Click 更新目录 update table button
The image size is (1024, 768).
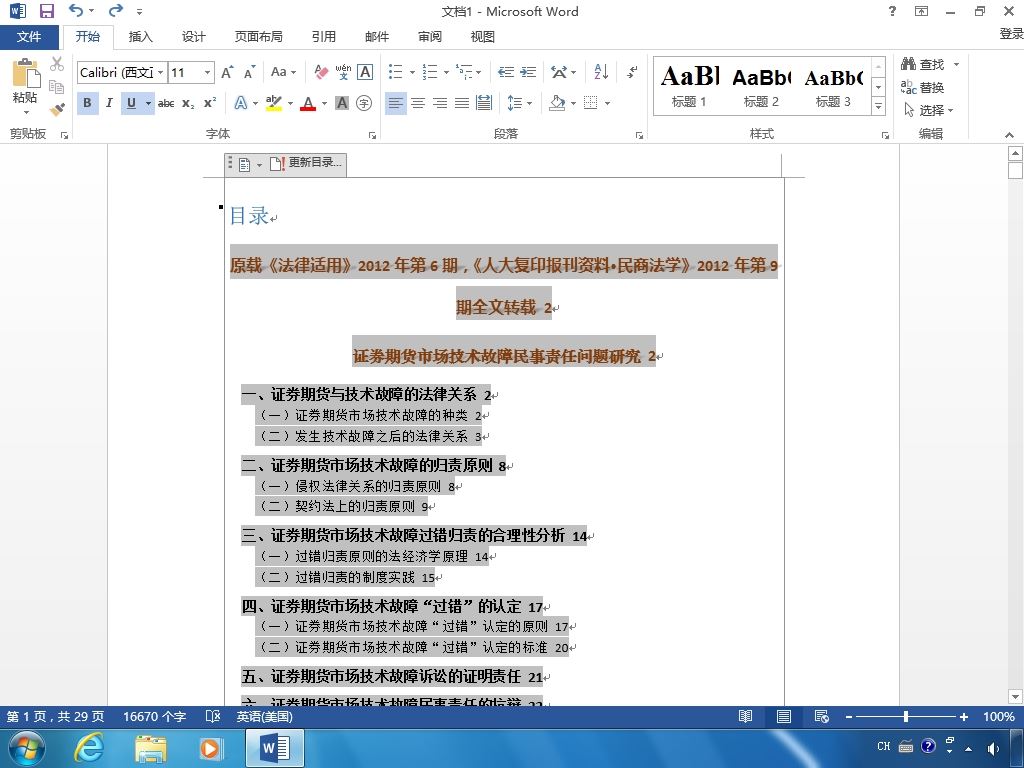pyautogui.click(x=307, y=163)
